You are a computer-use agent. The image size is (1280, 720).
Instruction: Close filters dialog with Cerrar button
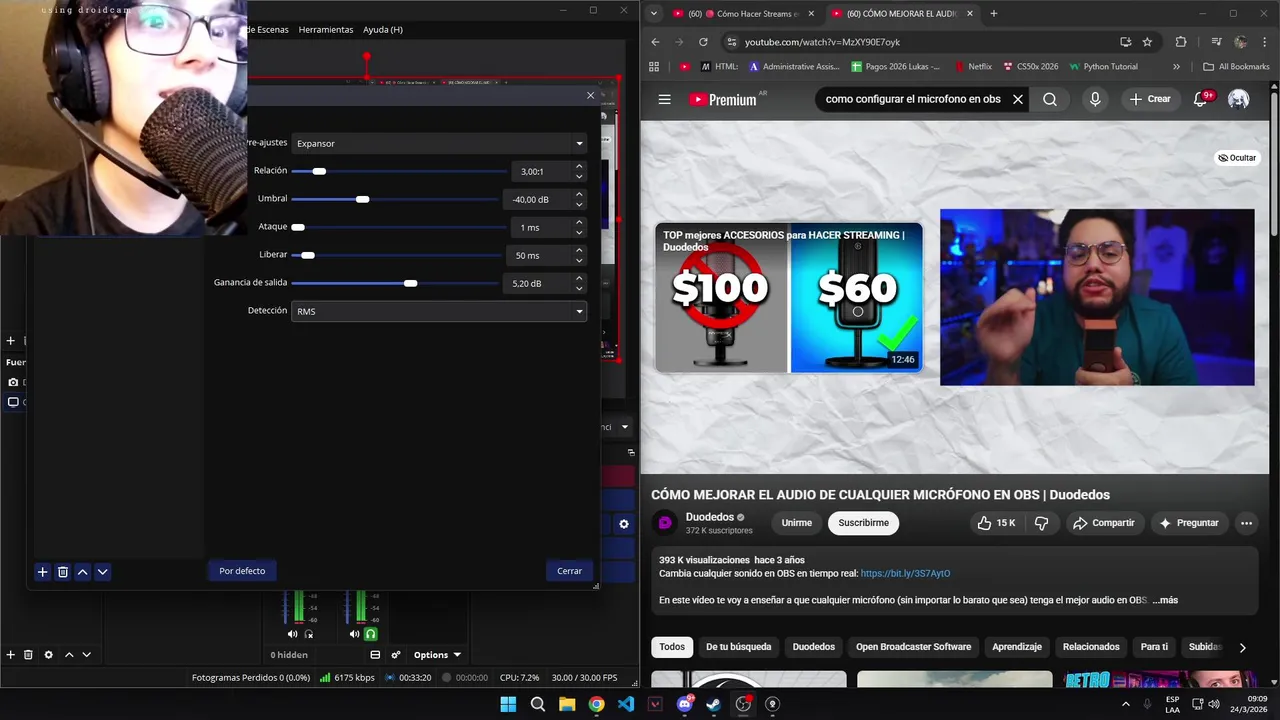569,571
